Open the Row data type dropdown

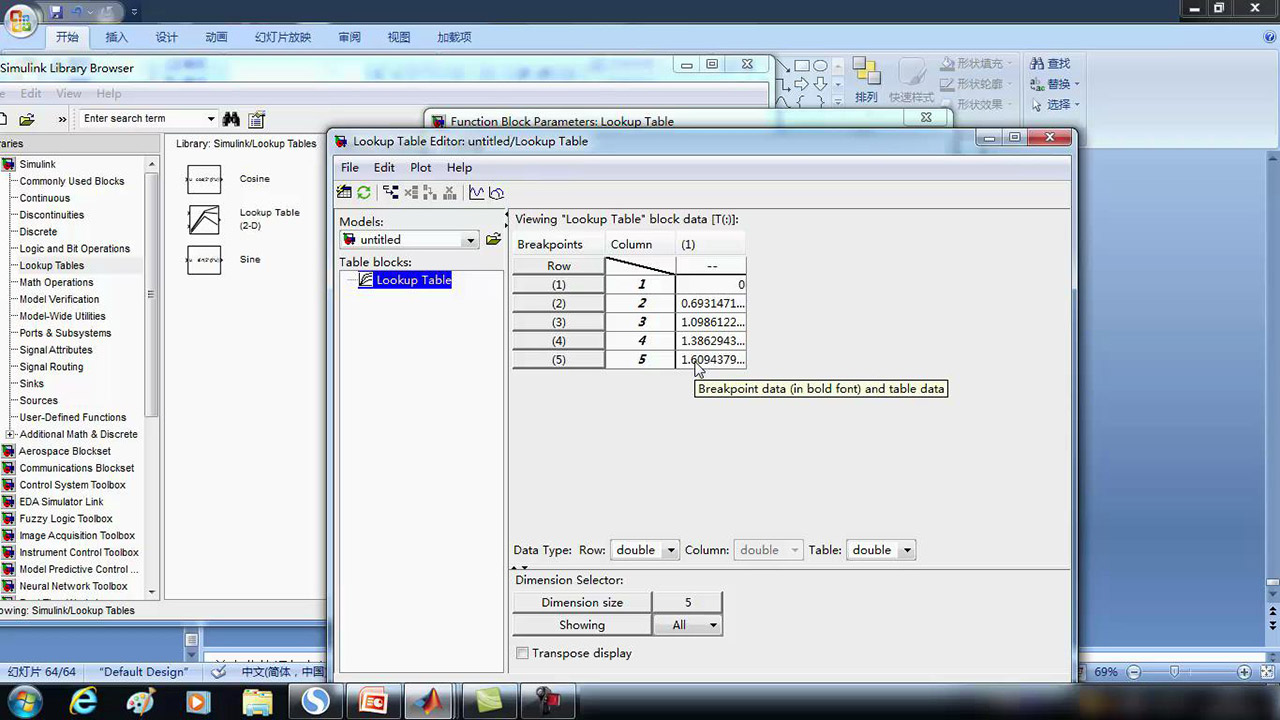coord(671,550)
